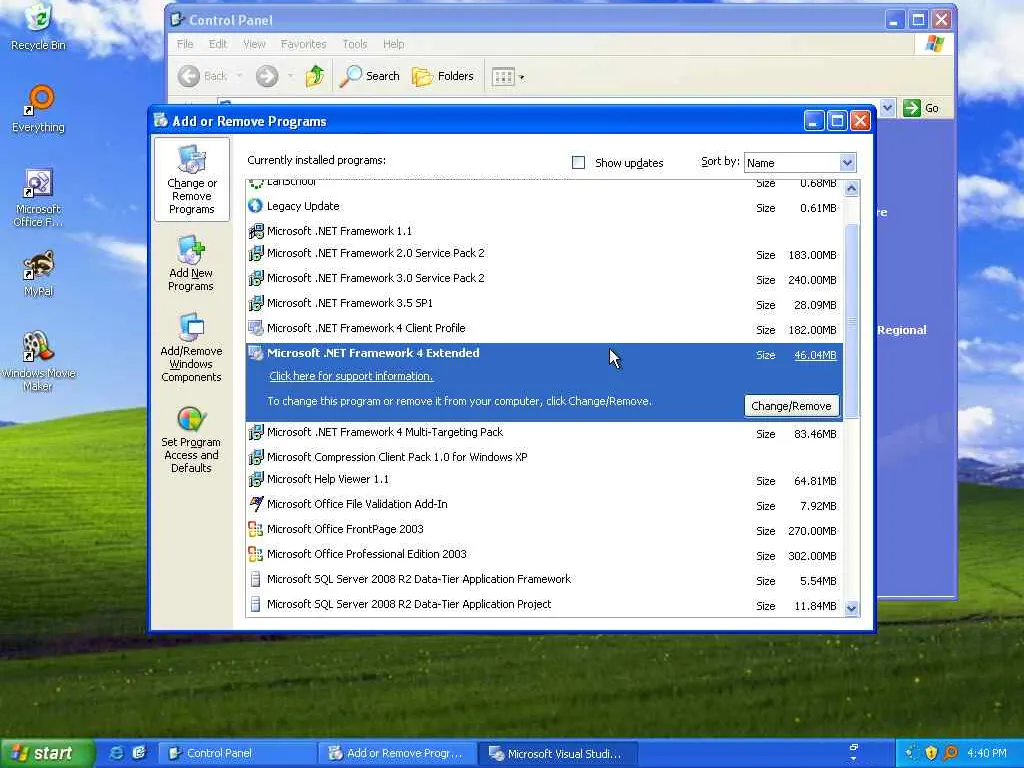Image resolution: width=1024 pixels, height=768 pixels.
Task: Select Microsoft .NET Framework 3.5 SP1
Action: tap(545, 304)
